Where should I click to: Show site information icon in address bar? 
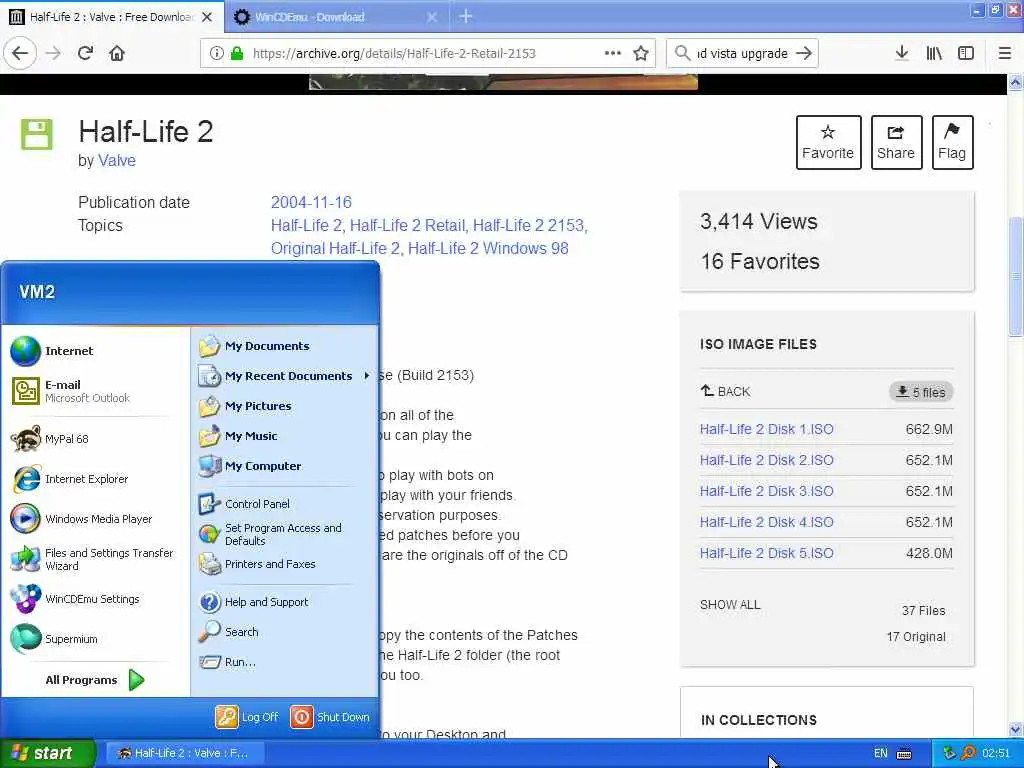coord(217,53)
